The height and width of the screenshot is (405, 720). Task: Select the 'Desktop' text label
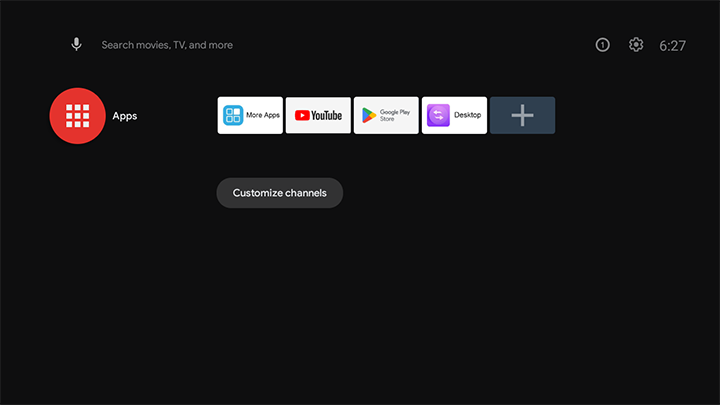[x=467, y=115]
